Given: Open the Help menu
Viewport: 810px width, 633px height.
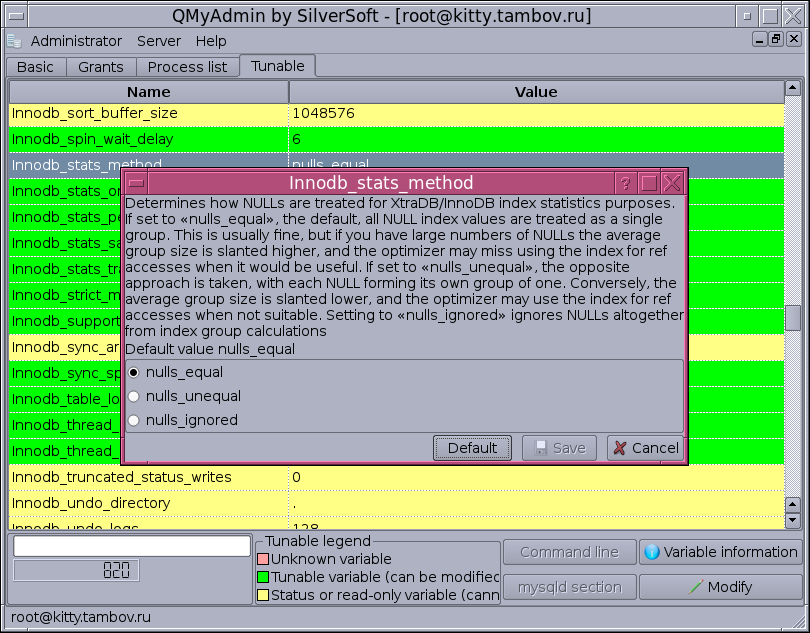Looking at the screenshot, I should [x=211, y=41].
